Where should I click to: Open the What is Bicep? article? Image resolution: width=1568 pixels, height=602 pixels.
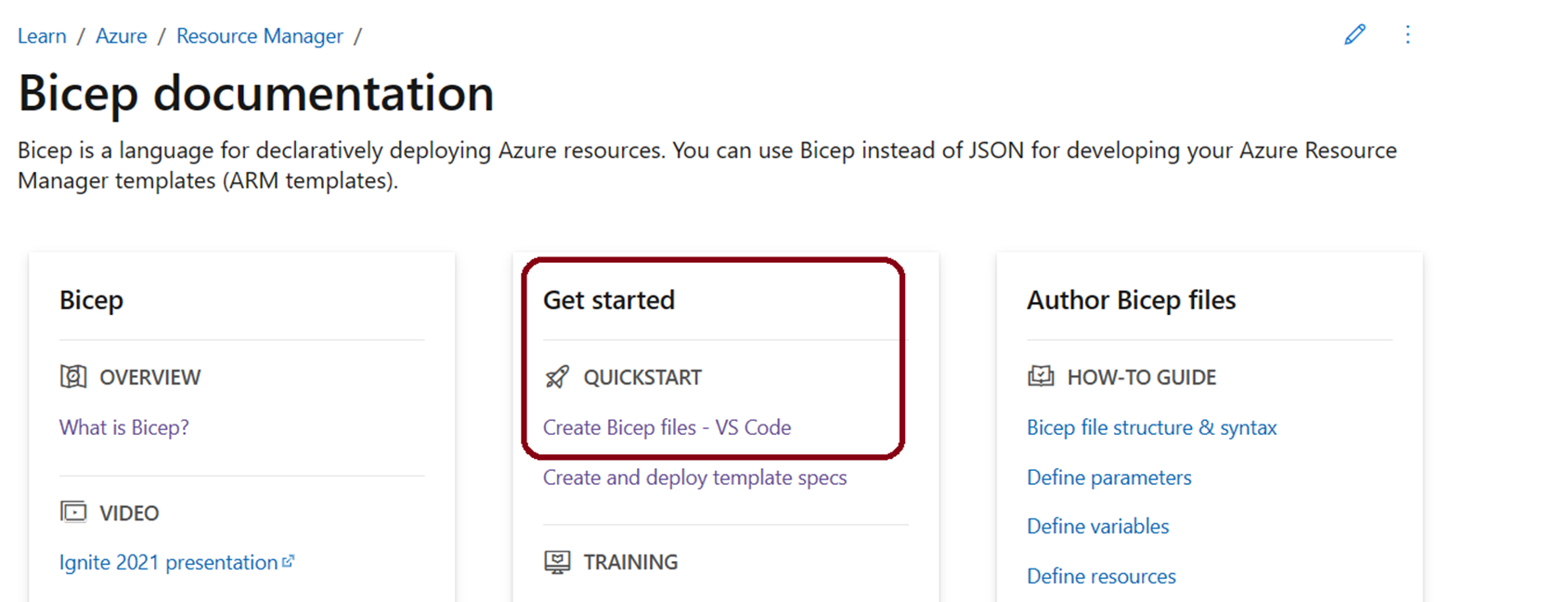pyautogui.click(x=123, y=426)
